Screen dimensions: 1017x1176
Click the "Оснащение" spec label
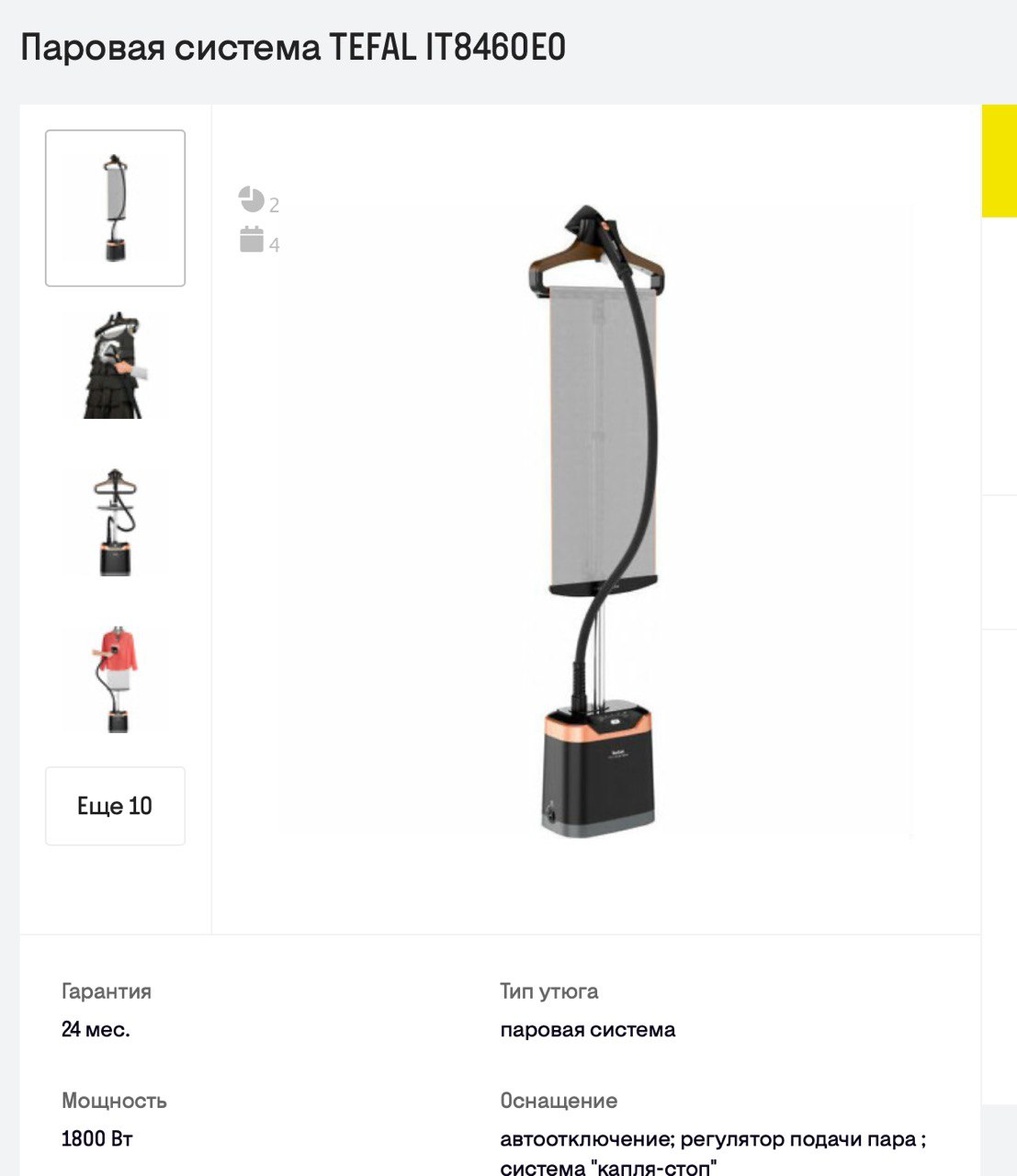[x=559, y=1101]
